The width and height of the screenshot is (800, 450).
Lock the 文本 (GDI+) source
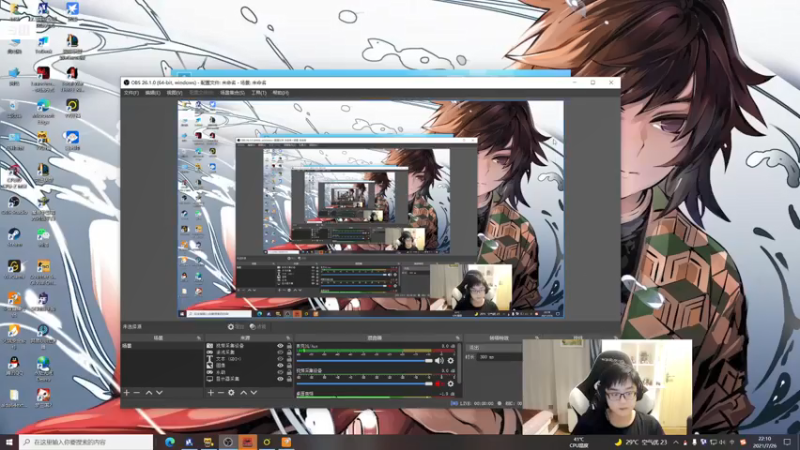pos(289,359)
